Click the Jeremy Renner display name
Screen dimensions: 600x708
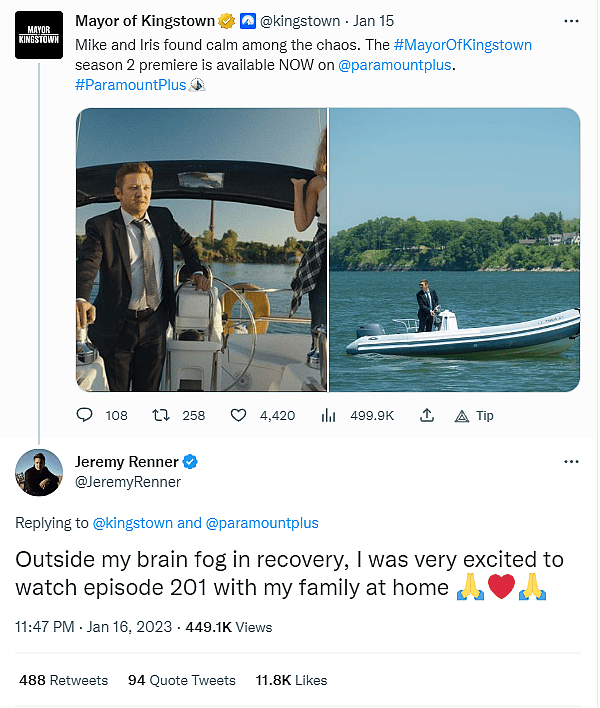(x=127, y=462)
